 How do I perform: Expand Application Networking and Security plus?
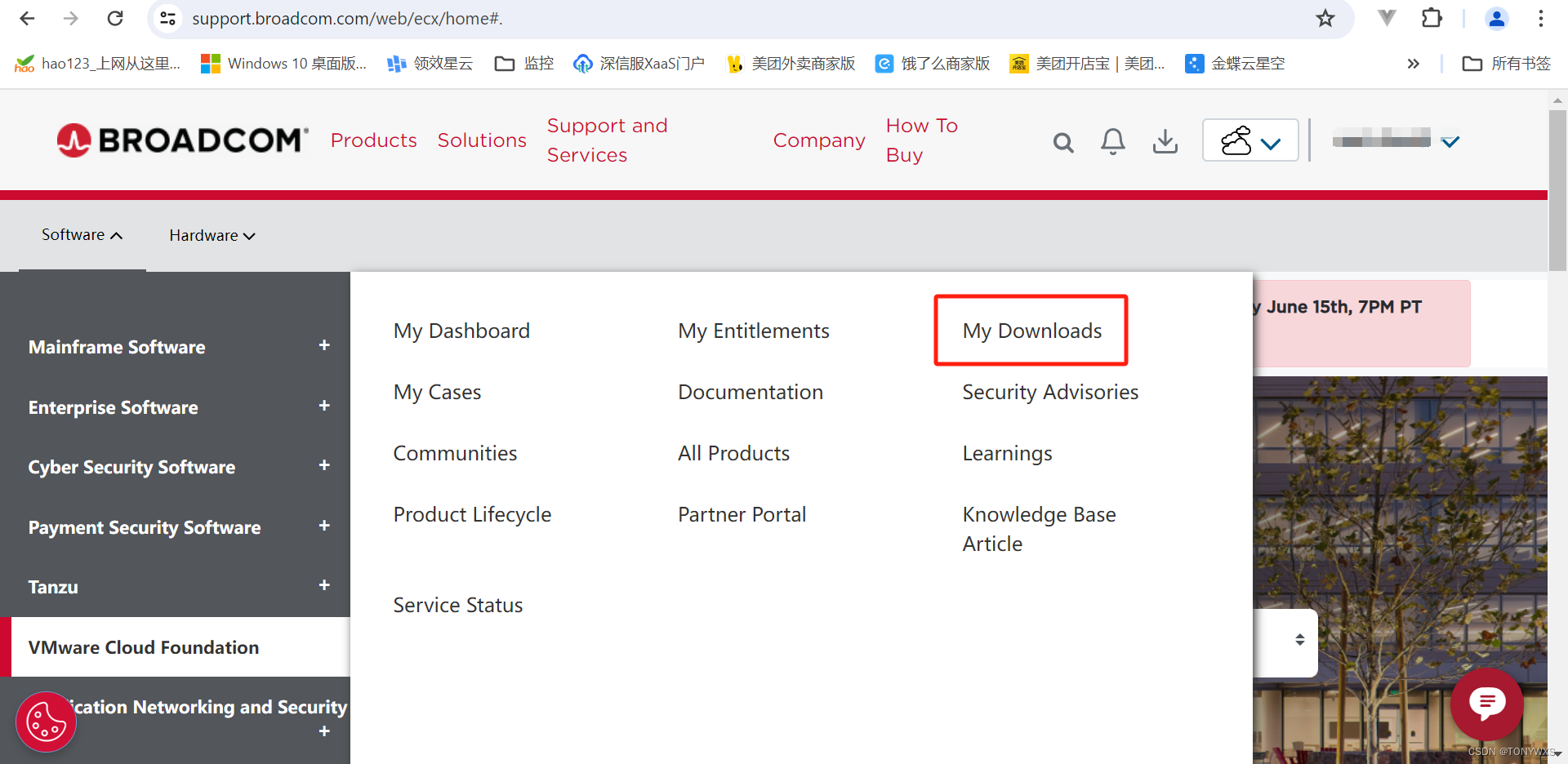point(324,731)
